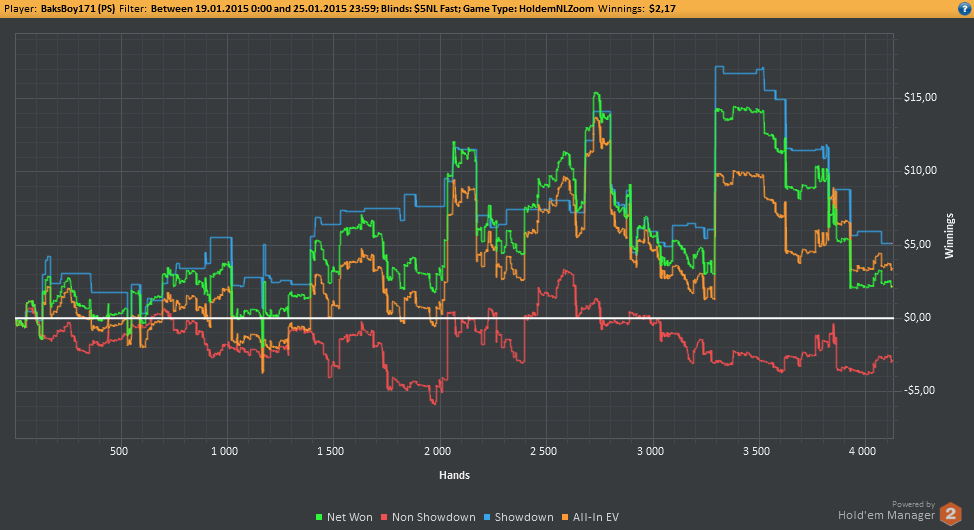This screenshot has height=530, width=974.
Task: Click the HoldemNLZoom game type text
Action: (x=557, y=9)
